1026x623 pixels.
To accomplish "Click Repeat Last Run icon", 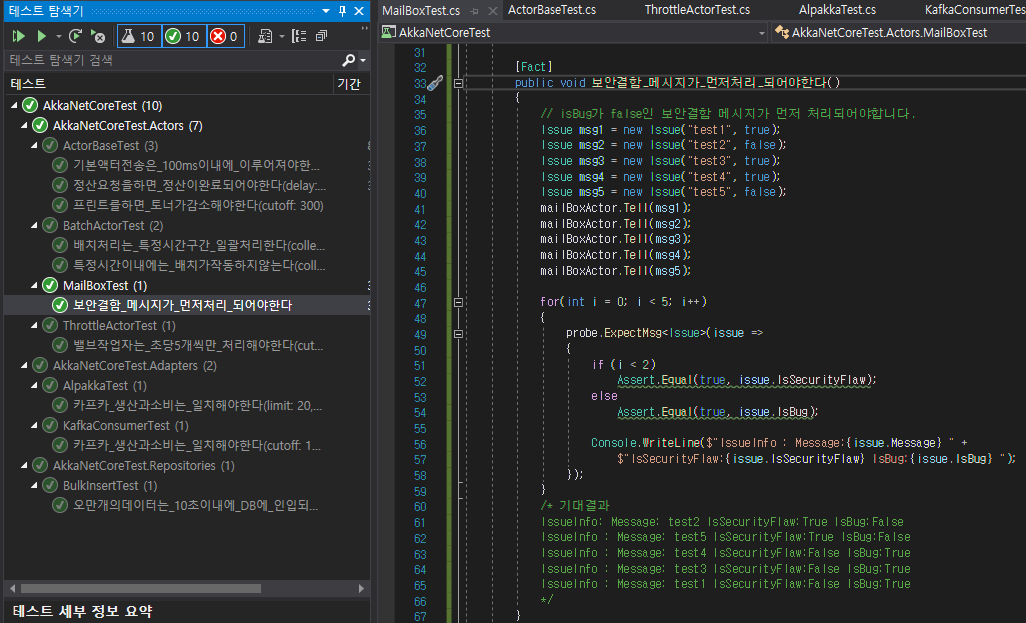I will click(75, 36).
